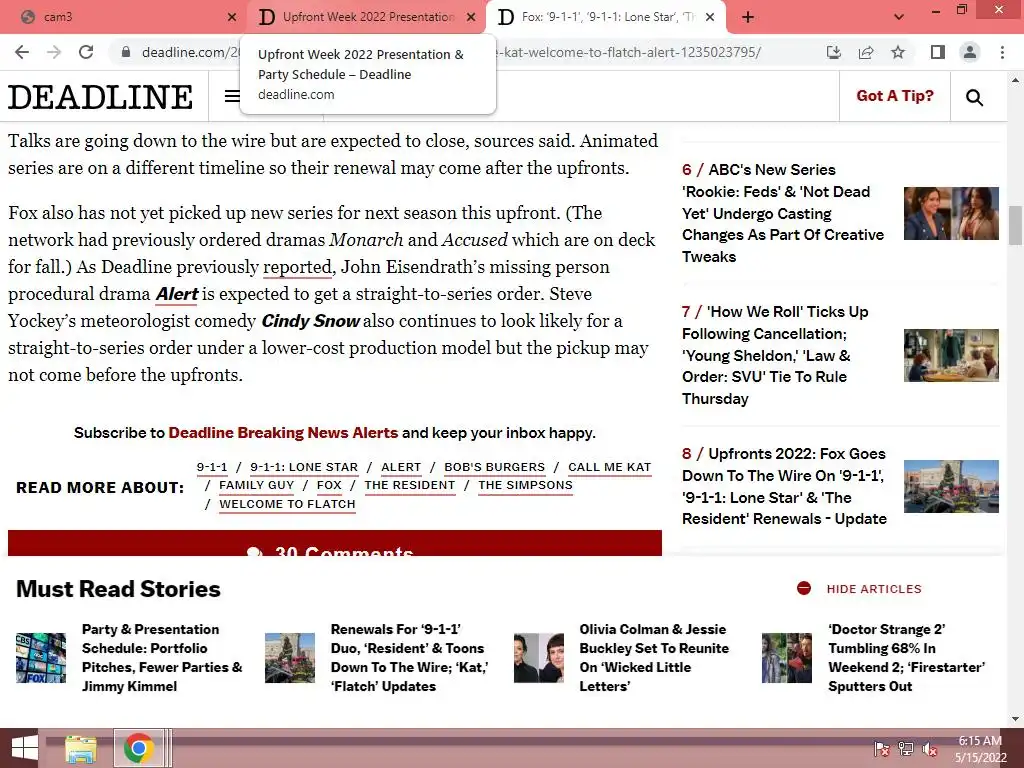The image size is (1024, 768).
Task: Read 'How We Roll' ratings story
Action: 775,355
